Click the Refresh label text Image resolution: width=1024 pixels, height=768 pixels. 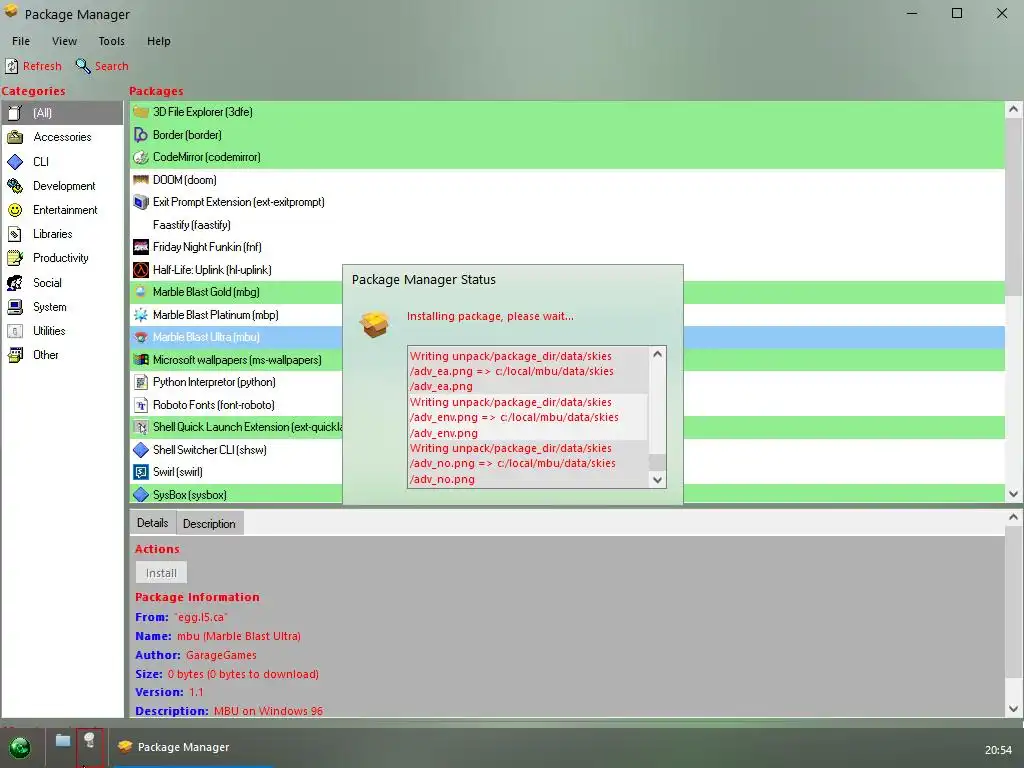(42, 66)
